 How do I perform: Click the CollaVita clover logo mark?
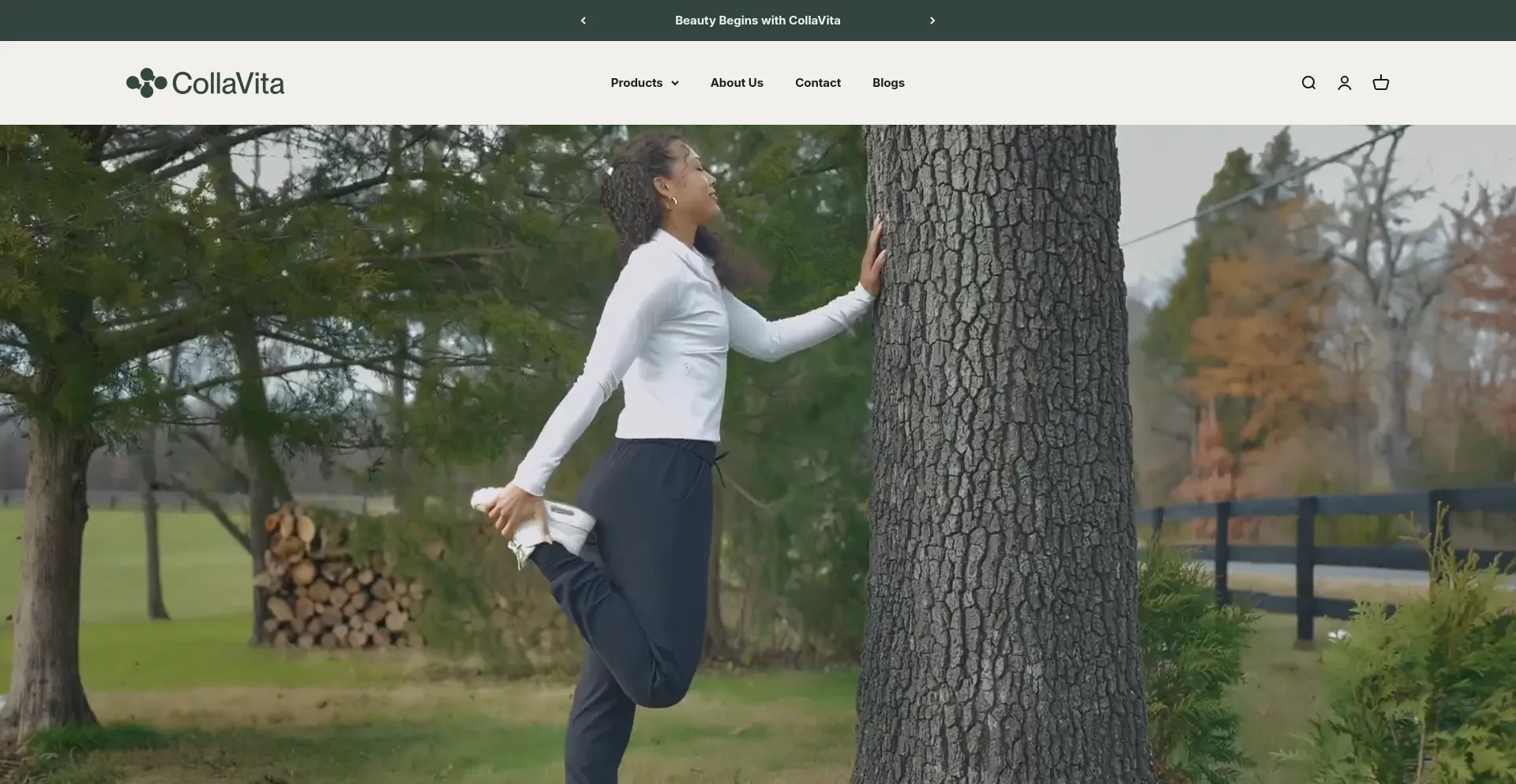(147, 83)
